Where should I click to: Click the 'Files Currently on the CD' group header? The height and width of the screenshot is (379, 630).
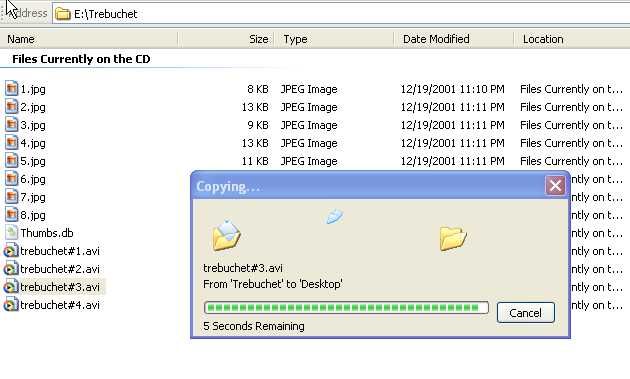[81, 59]
